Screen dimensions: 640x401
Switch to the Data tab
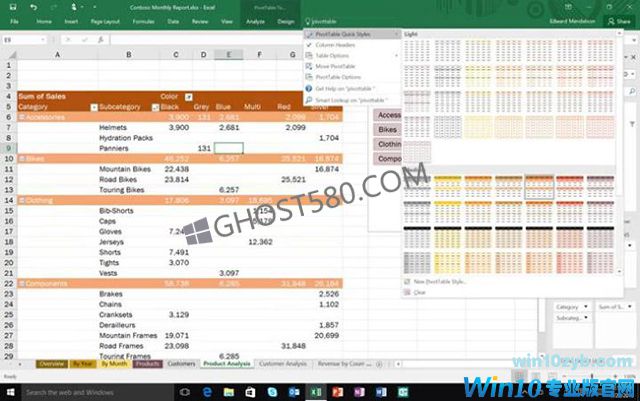pyautogui.click(x=173, y=21)
